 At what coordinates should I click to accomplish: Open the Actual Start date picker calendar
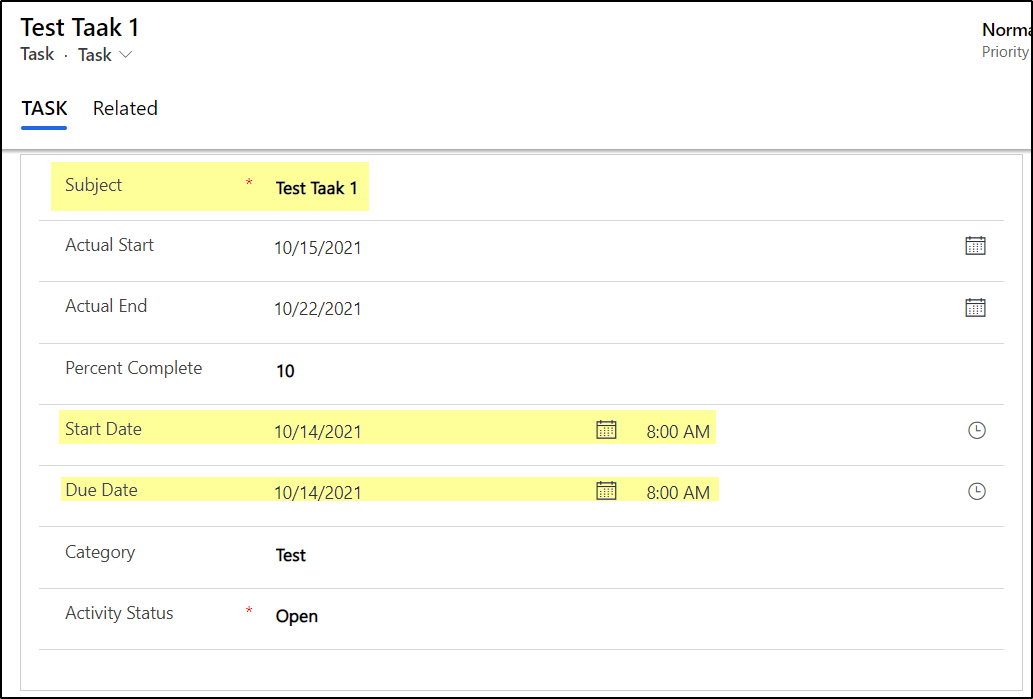click(x=975, y=245)
